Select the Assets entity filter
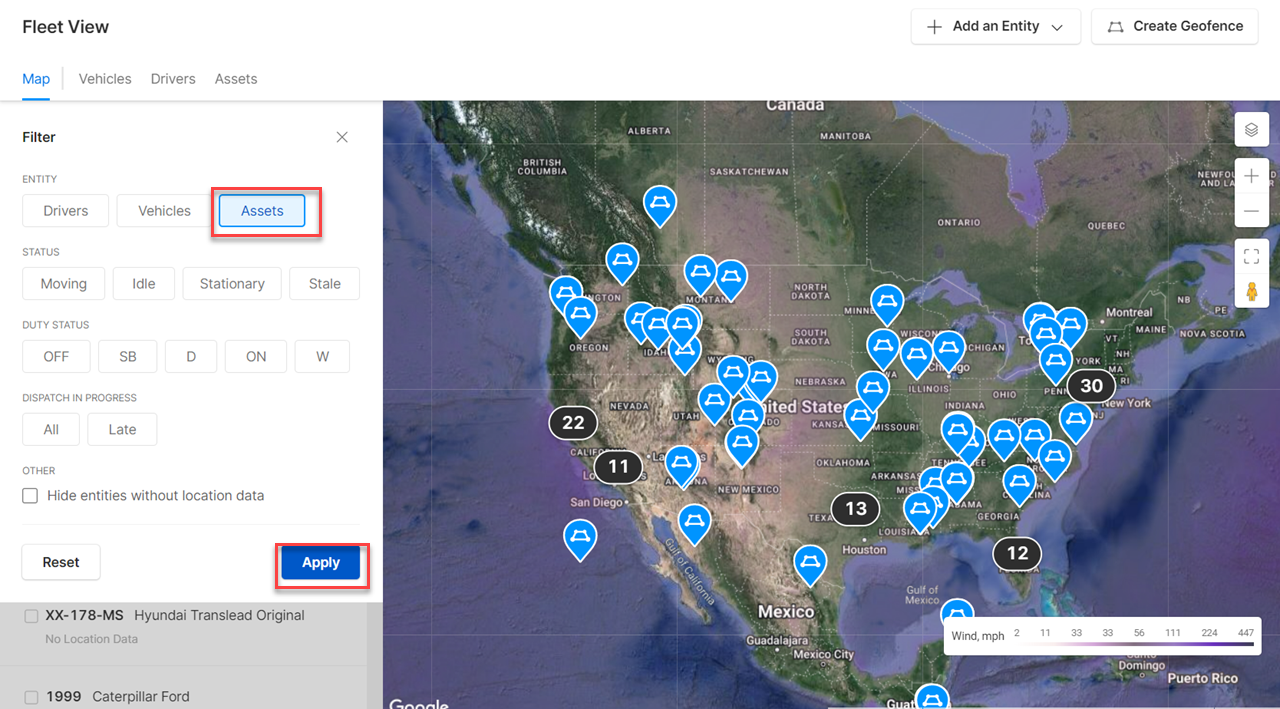The image size is (1280, 709). pyautogui.click(x=262, y=211)
